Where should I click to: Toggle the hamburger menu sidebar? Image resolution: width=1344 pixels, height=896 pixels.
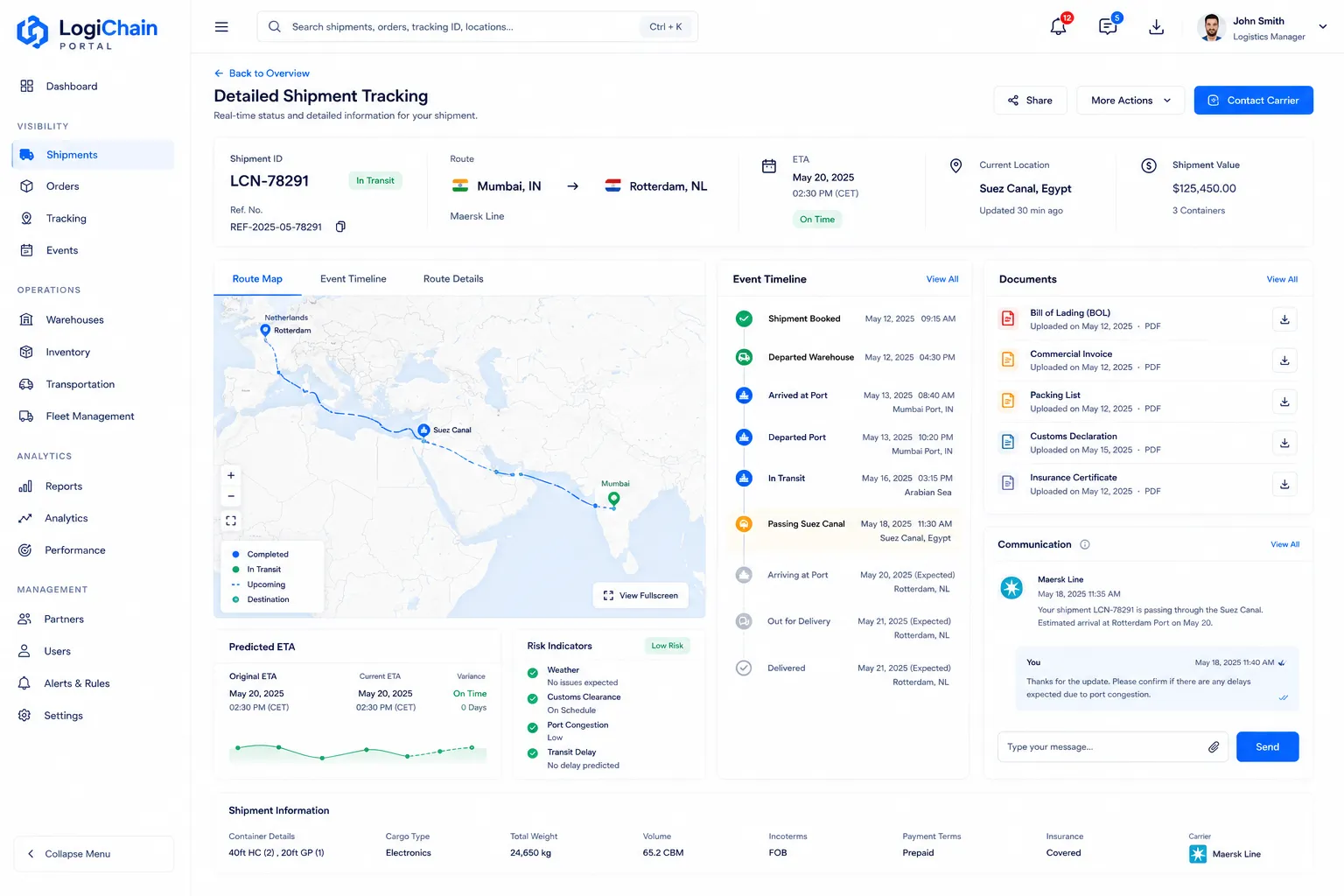coord(221,27)
